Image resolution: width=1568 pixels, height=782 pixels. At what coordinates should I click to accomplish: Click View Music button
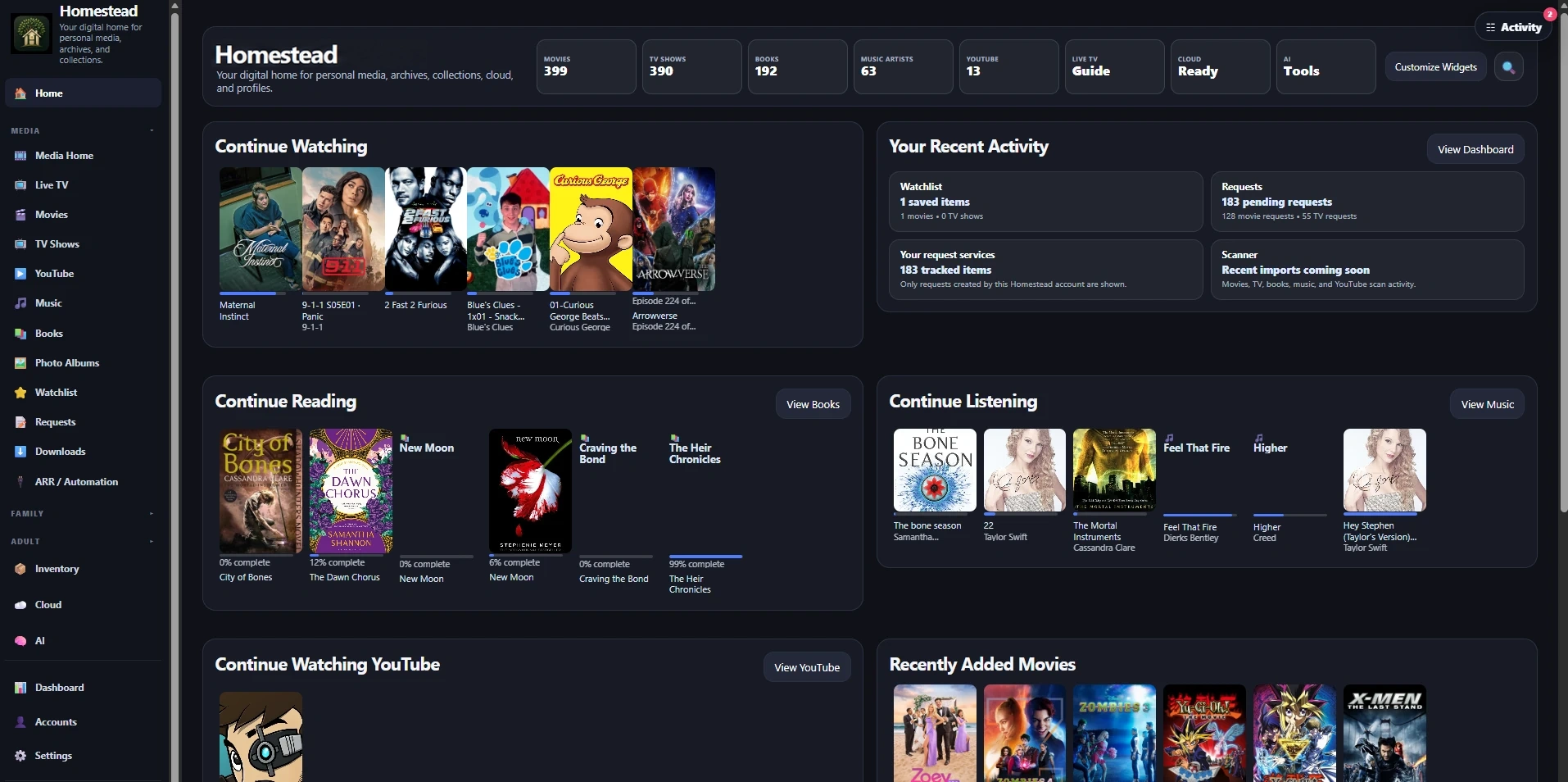(x=1487, y=404)
